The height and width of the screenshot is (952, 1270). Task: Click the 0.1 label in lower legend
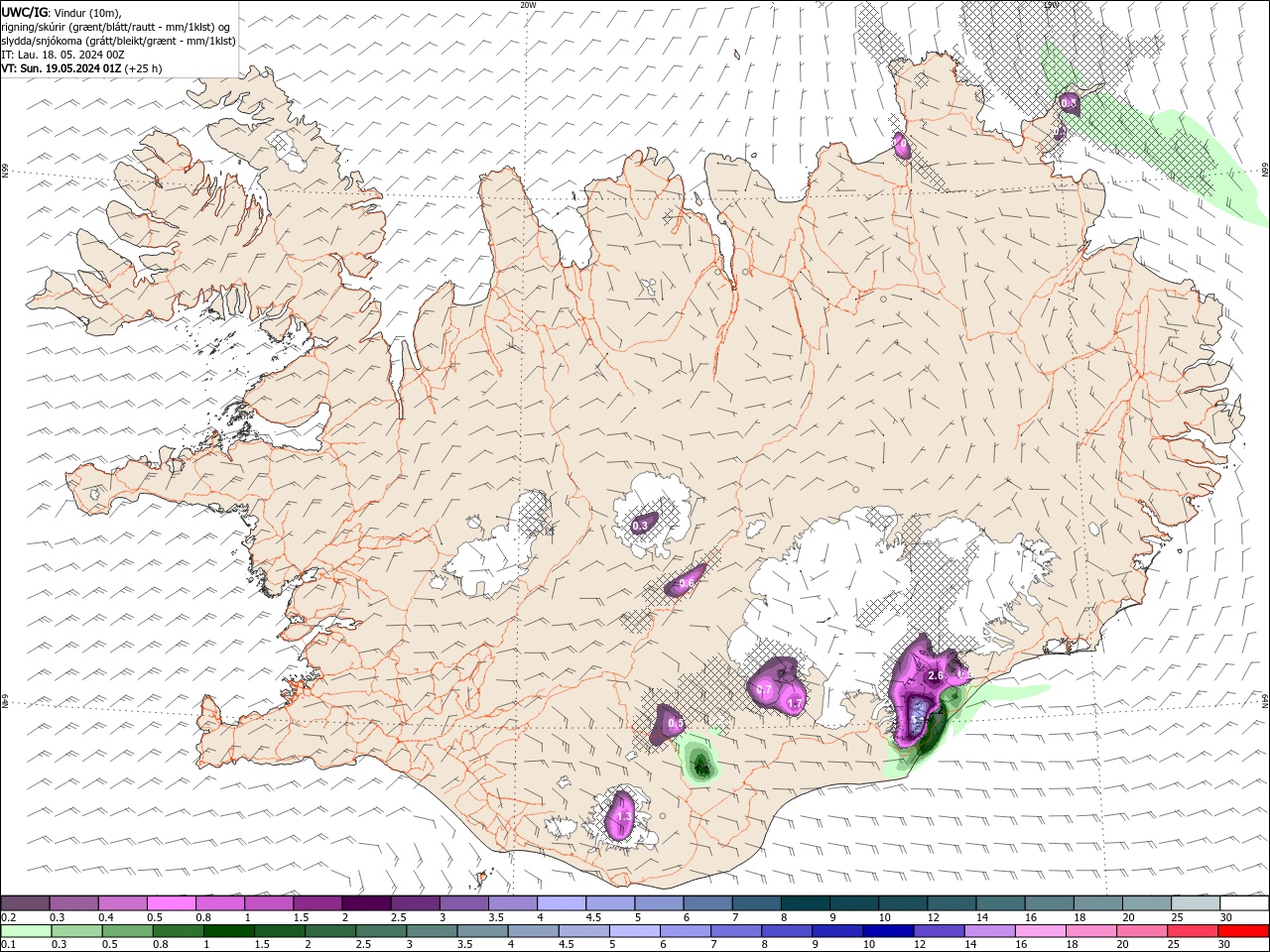[x=8, y=945]
